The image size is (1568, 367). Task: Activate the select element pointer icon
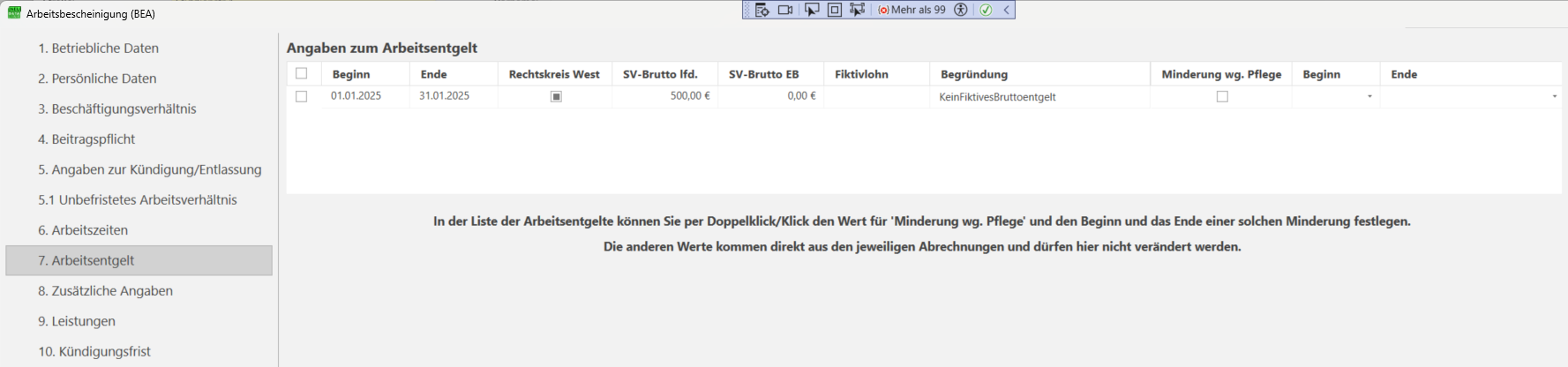(812, 10)
